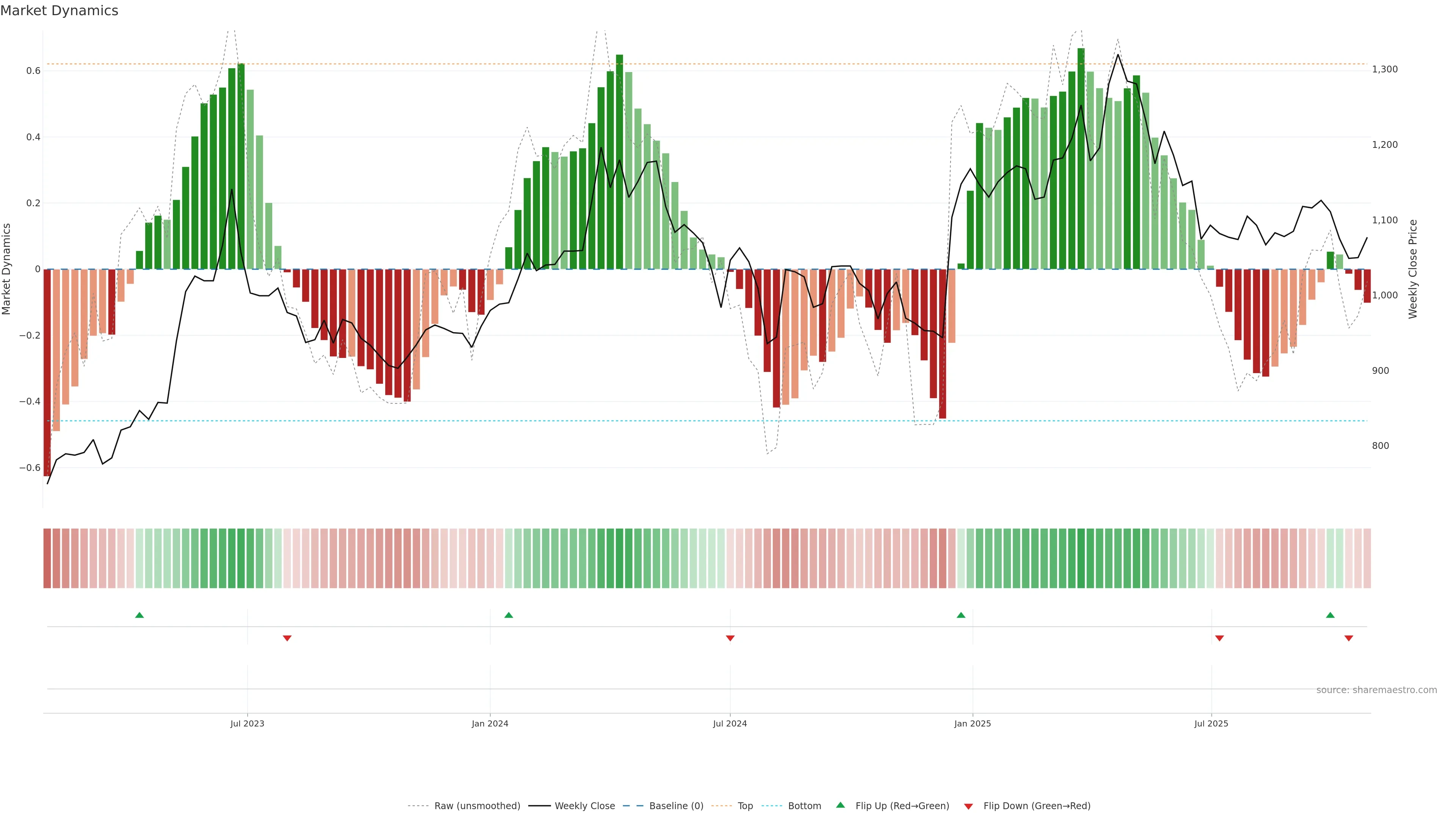The image size is (1456, 819).
Task: Click the last green flip-up triangle marker
Action: pyautogui.click(x=1330, y=615)
